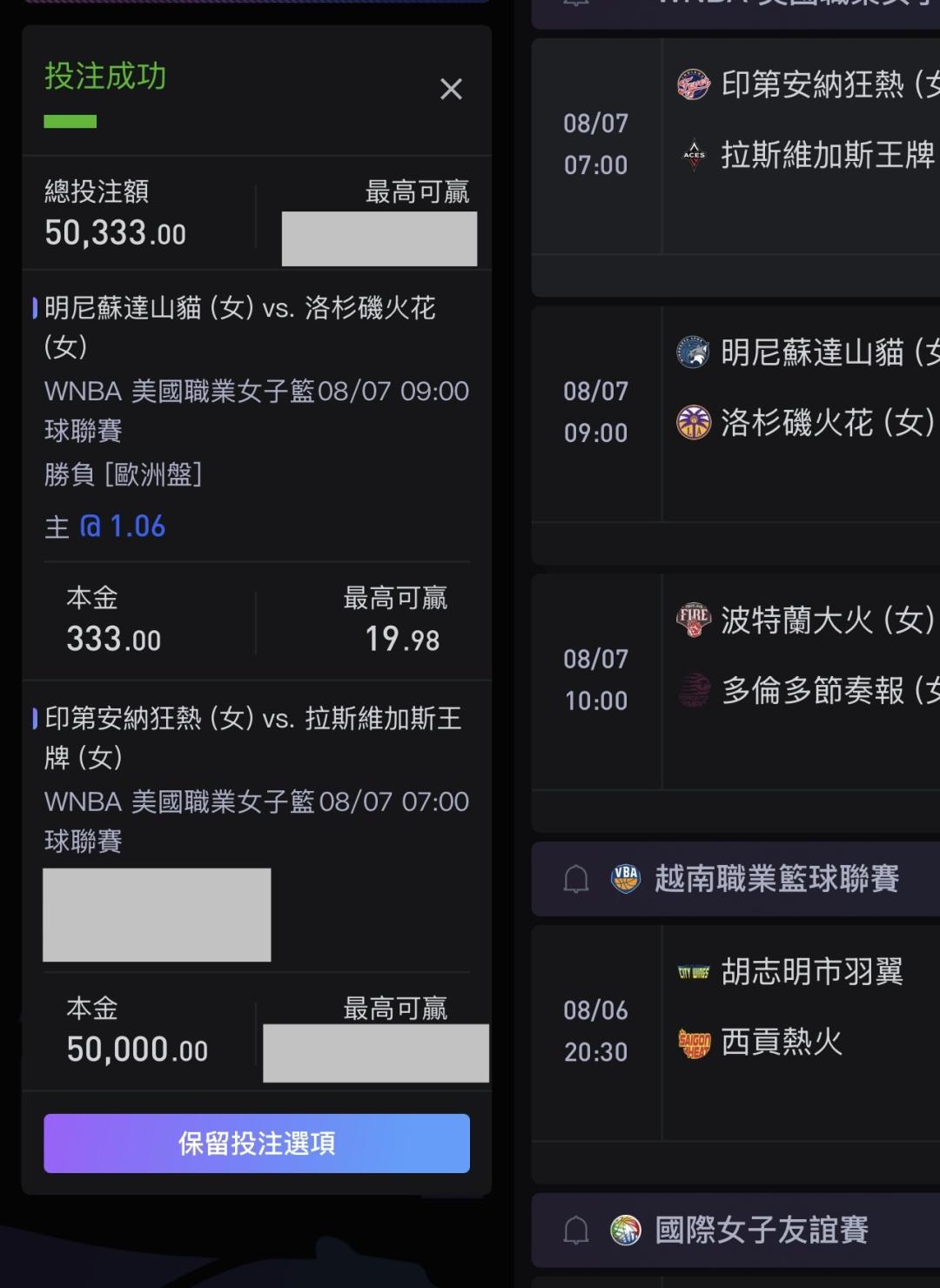Image resolution: width=940 pixels, height=1288 pixels.
Task: Click the Minnesota Lynx team logo
Action: click(x=694, y=352)
